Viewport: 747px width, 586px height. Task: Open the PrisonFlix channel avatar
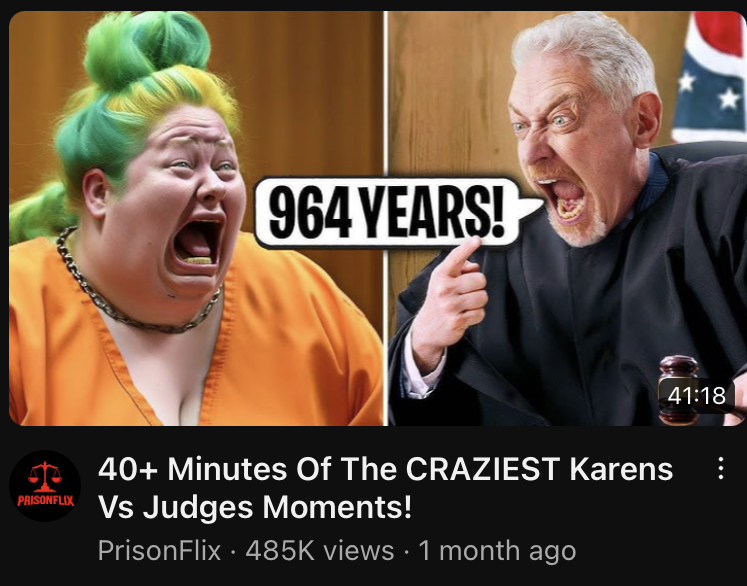point(45,486)
